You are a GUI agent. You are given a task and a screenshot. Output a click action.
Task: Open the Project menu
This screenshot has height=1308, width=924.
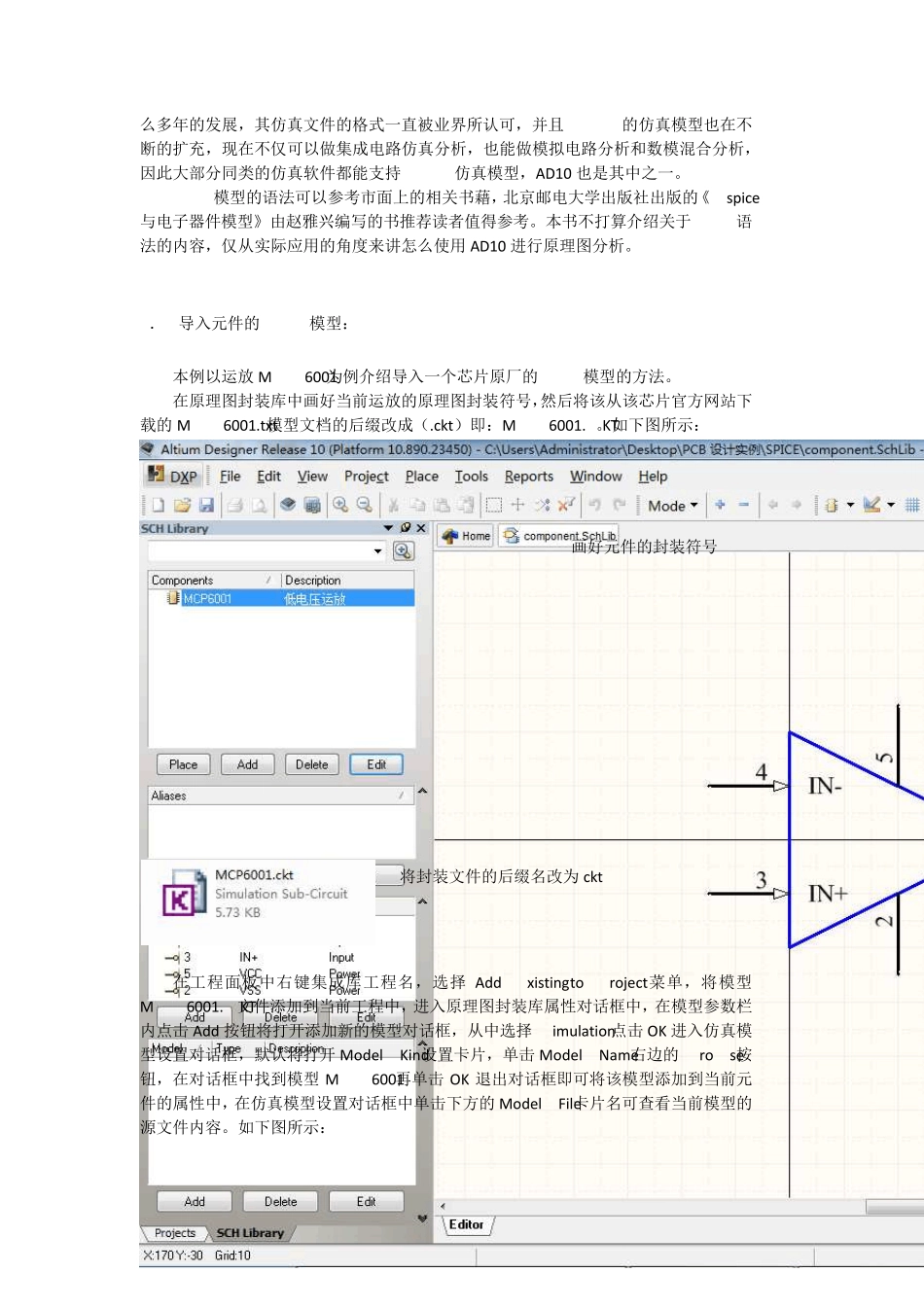[x=366, y=477]
